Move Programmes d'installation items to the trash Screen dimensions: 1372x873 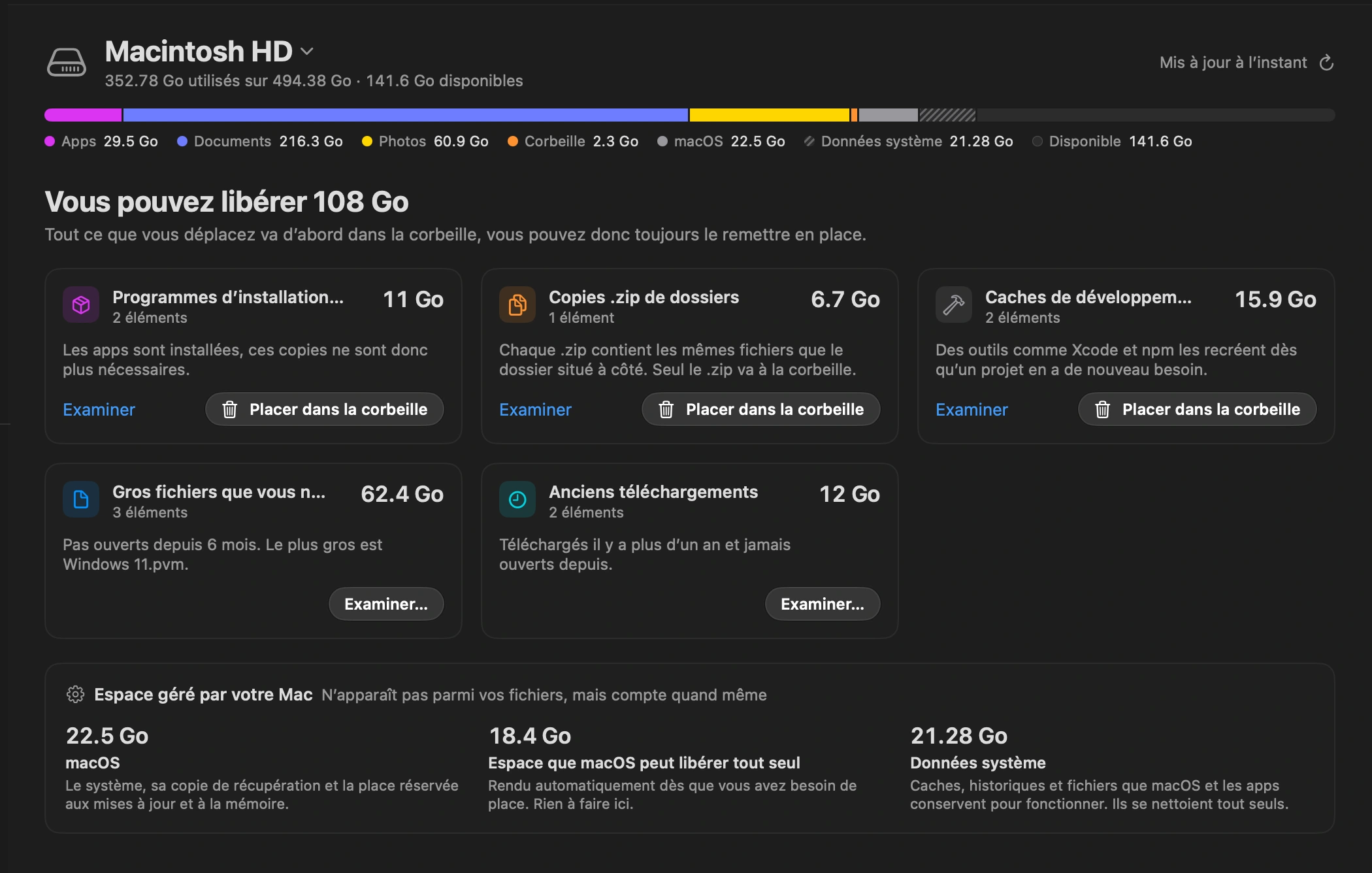[x=325, y=409]
